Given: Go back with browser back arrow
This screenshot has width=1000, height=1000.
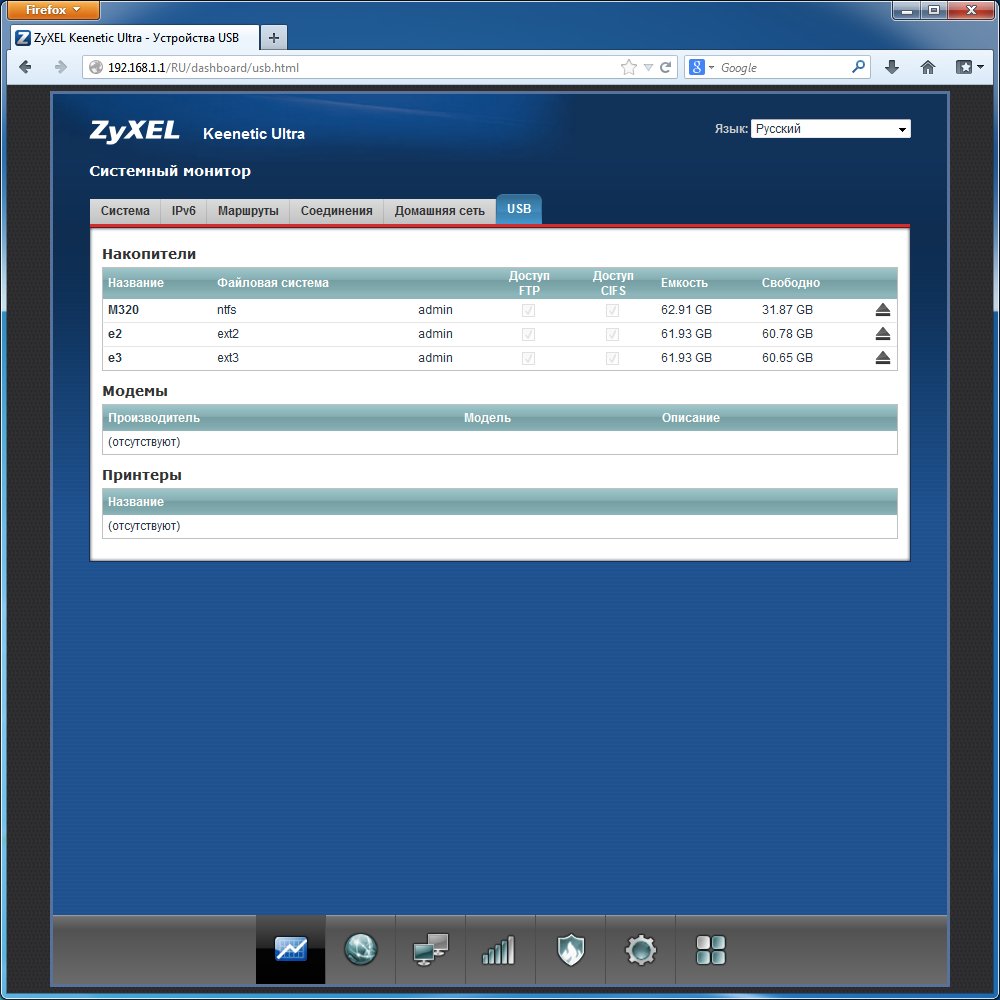Looking at the screenshot, I should (26, 67).
